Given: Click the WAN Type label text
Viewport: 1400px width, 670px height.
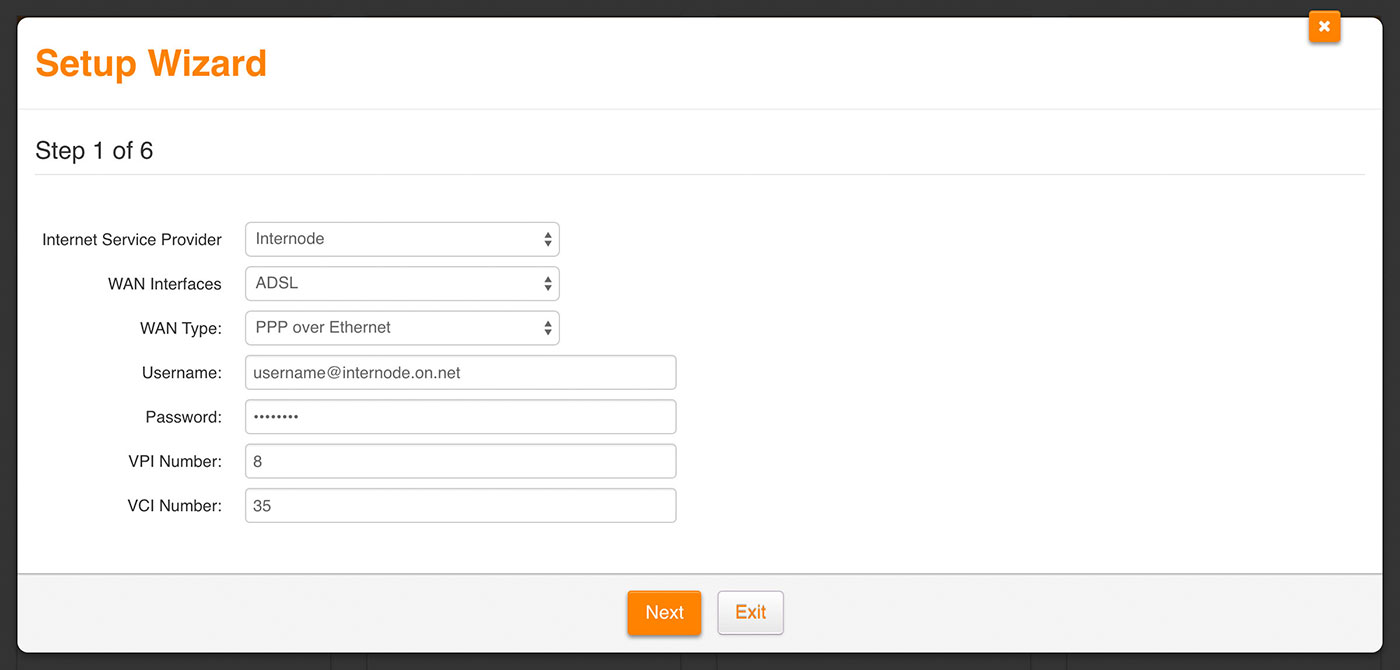Looking at the screenshot, I should pyautogui.click(x=180, y=328).
